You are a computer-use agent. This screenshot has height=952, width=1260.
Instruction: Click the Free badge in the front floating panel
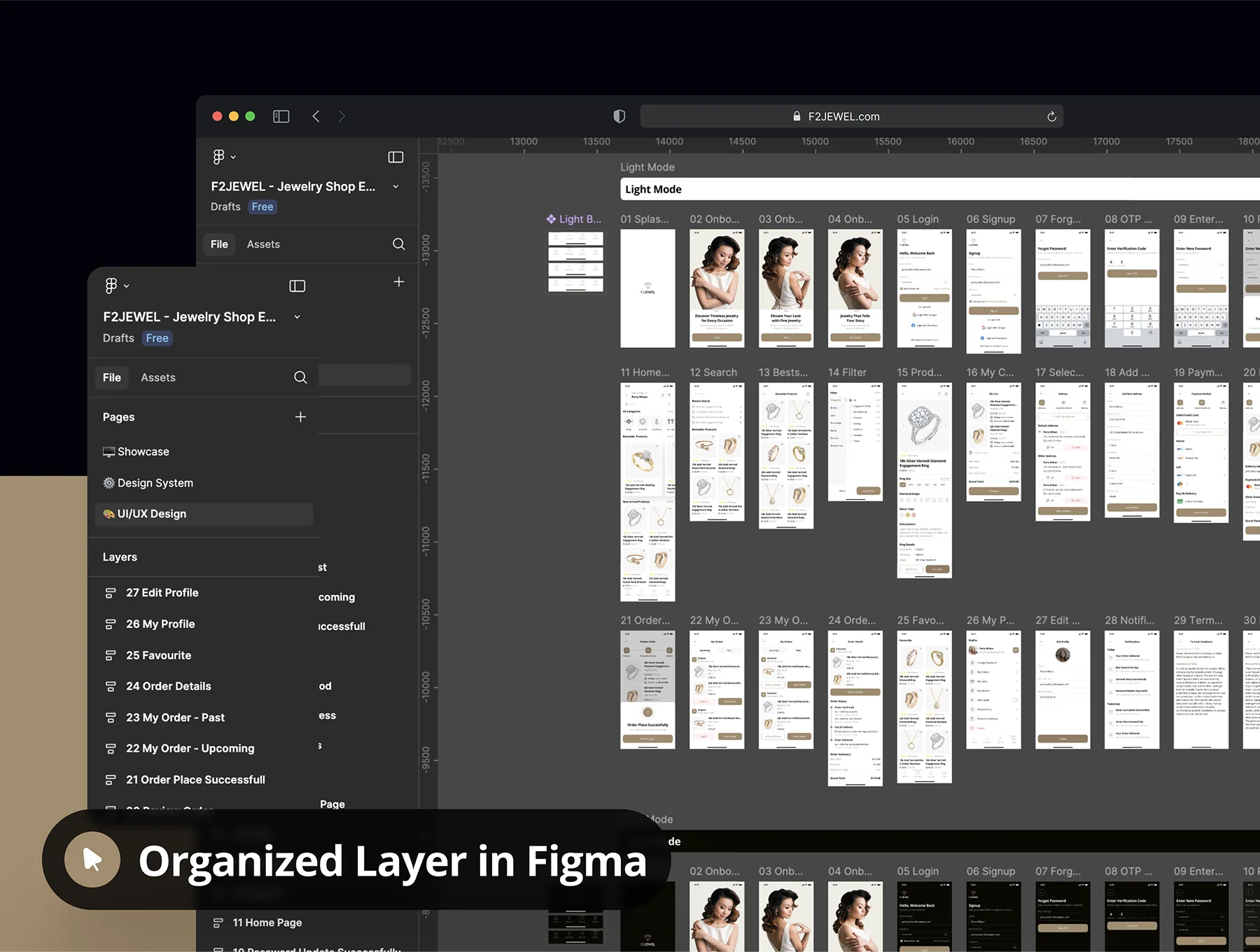coord(157,338)
